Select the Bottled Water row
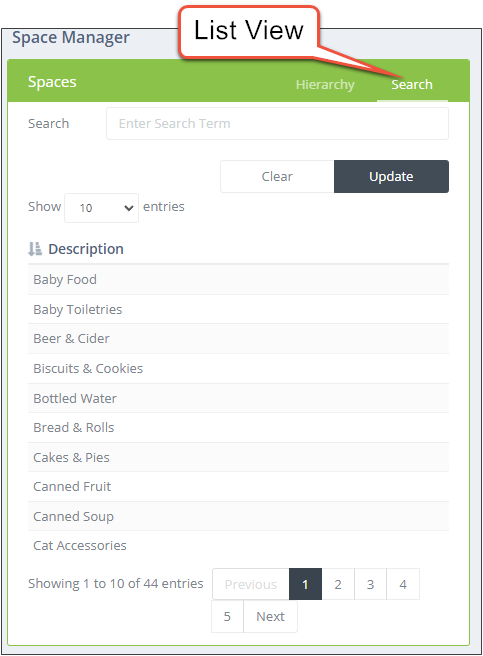The image size is (483, 656). pos(238,398)
